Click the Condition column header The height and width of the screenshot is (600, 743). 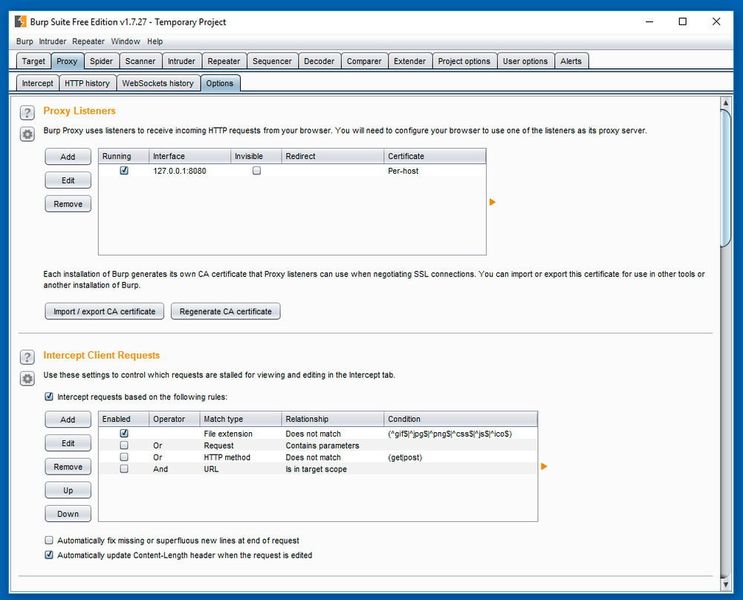click(461, 419)
